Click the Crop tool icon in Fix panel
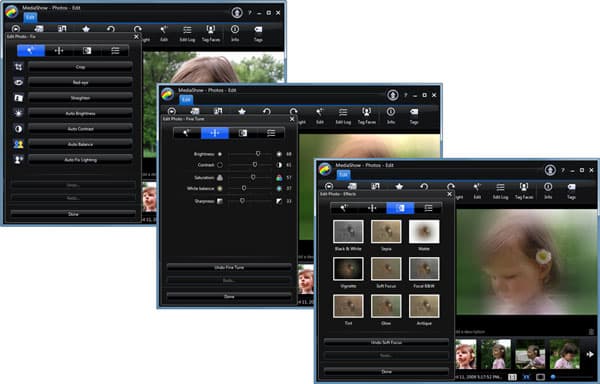The image size is (600, 384). tap(18, 67)
